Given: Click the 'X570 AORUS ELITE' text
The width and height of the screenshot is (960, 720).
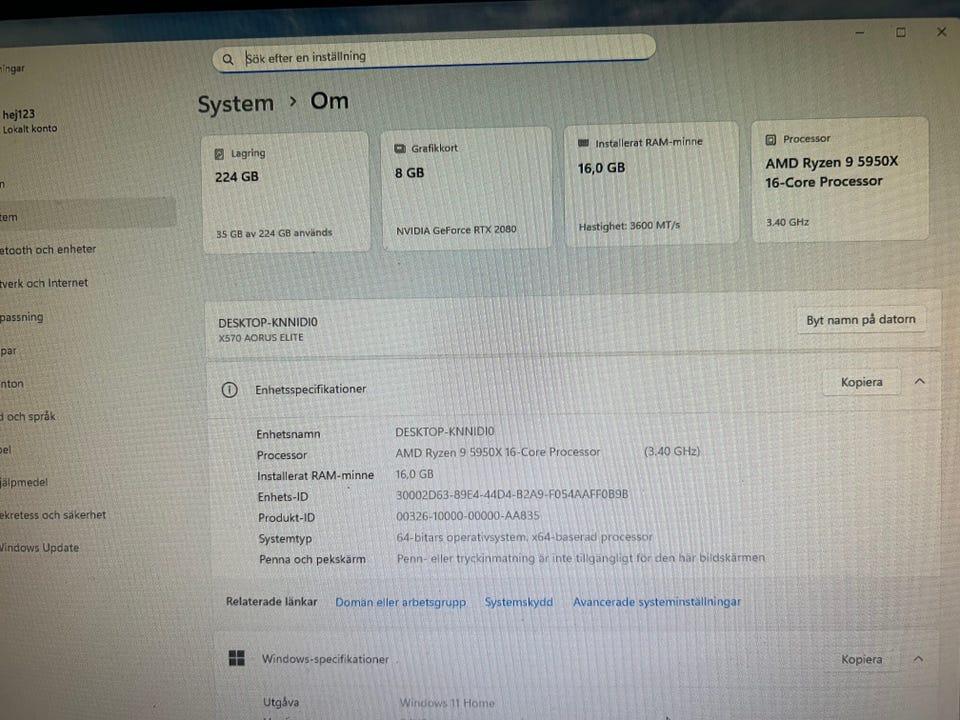Looking at the screenshot, I should pos(261,338).
